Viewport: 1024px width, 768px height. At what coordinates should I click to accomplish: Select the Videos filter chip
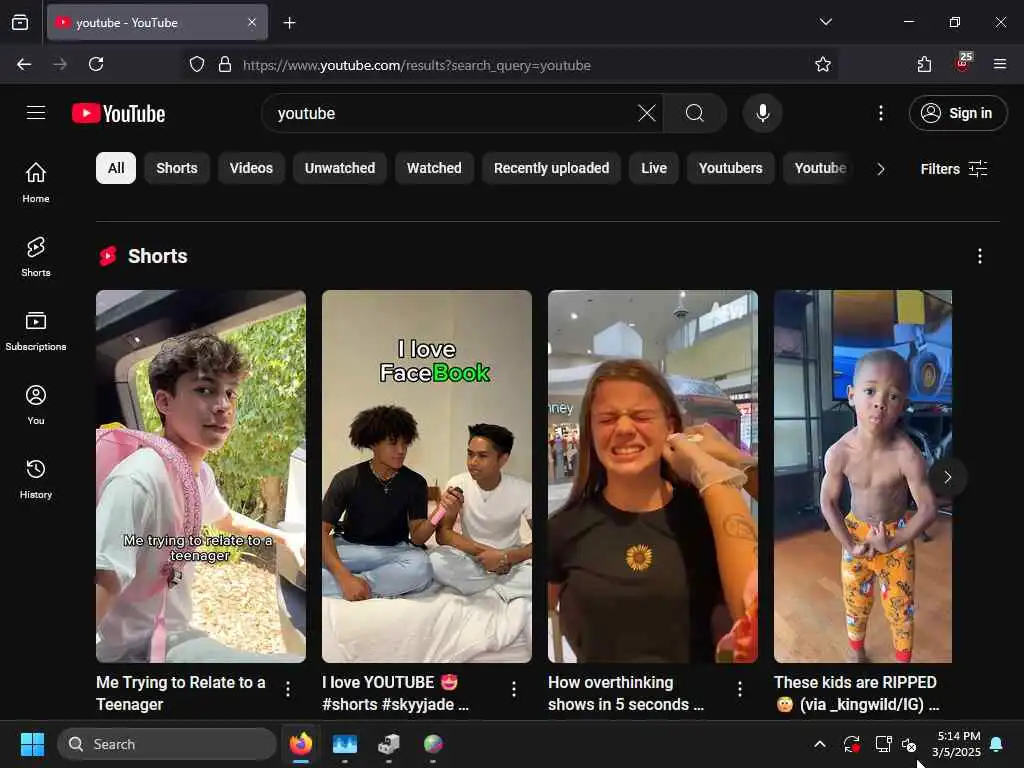pyautogui.click(x=251, y=168)
